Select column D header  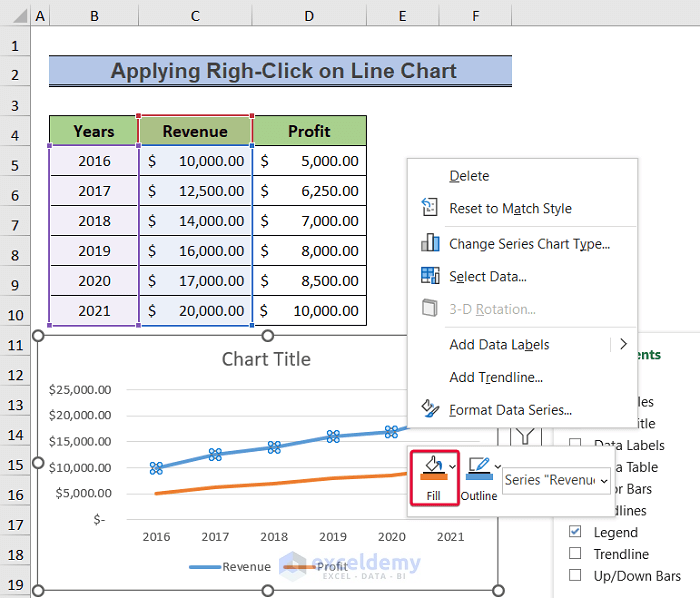tap(309, 16)
